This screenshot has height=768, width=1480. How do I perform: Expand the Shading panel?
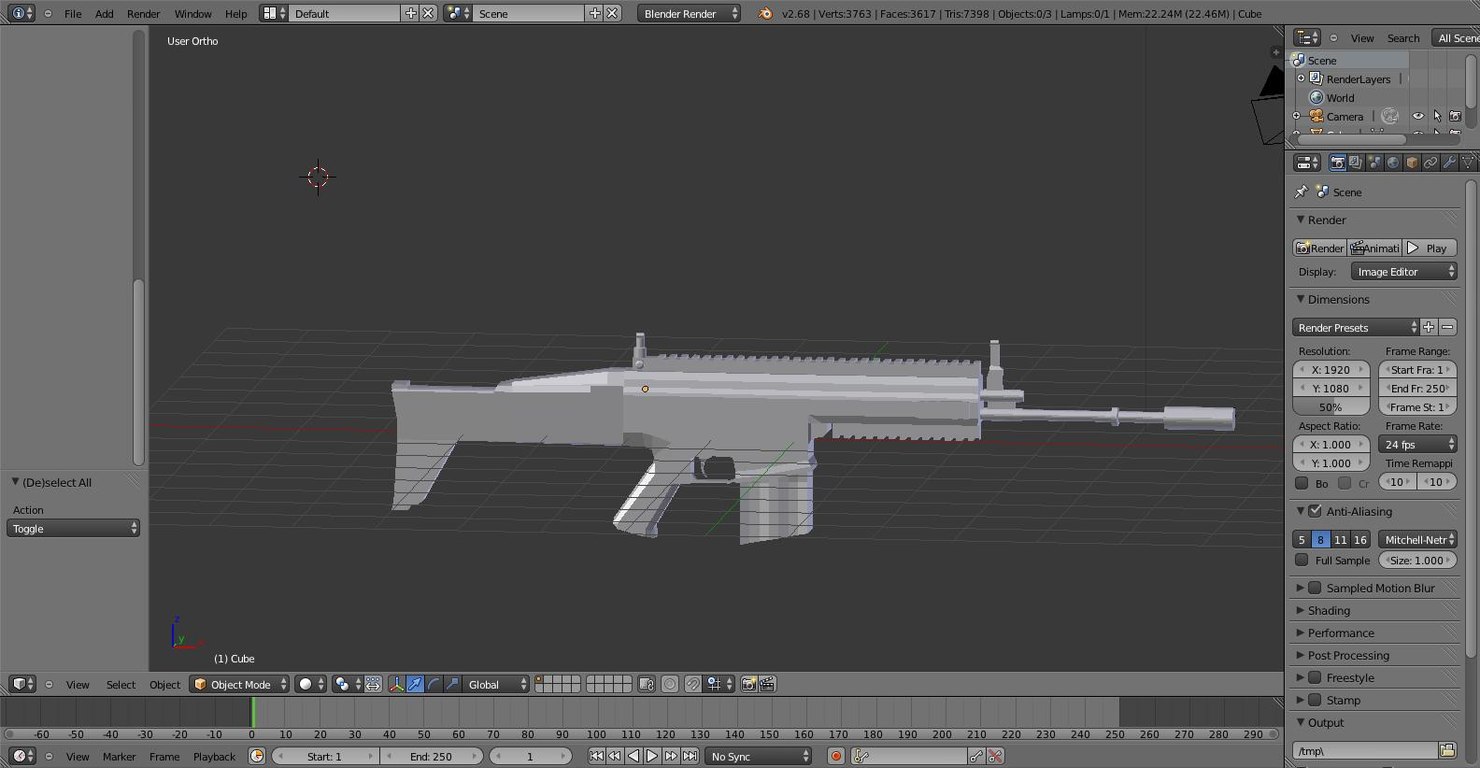point(1330,610)
